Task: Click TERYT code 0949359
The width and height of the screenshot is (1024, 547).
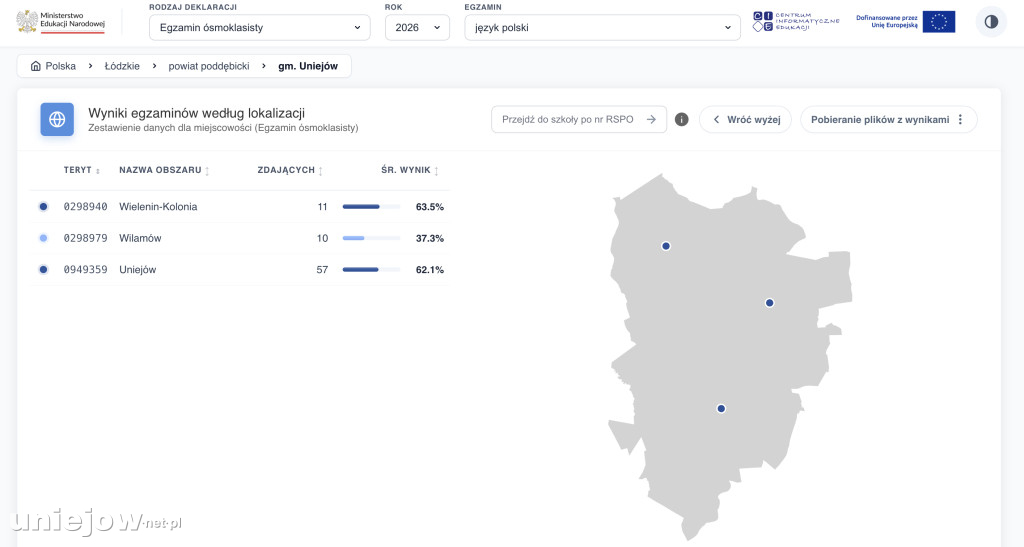Action: (86, 270)
